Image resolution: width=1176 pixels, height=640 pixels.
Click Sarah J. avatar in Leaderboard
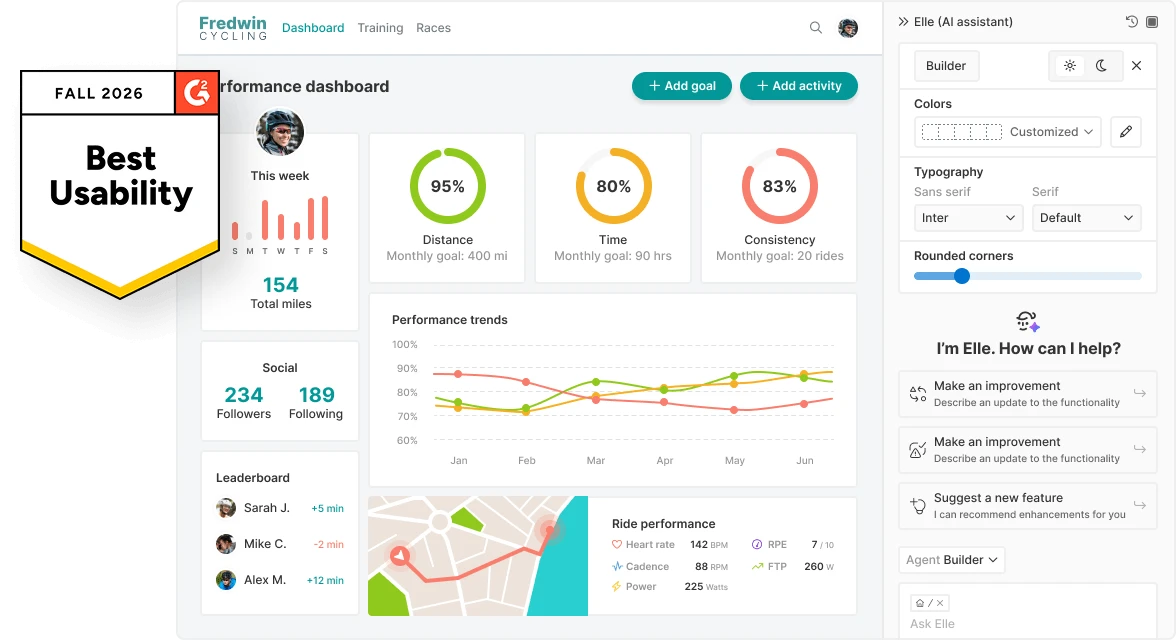tap(226, 508)
